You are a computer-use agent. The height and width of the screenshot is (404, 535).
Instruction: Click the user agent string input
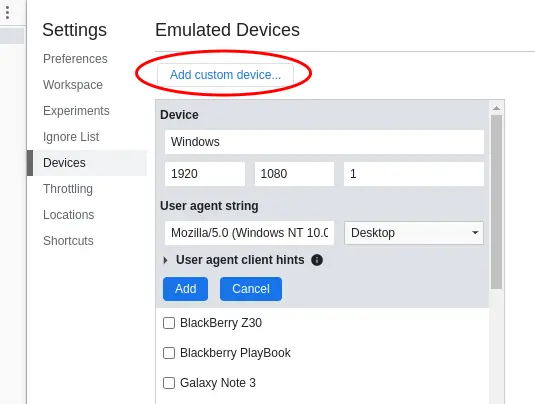249,233
